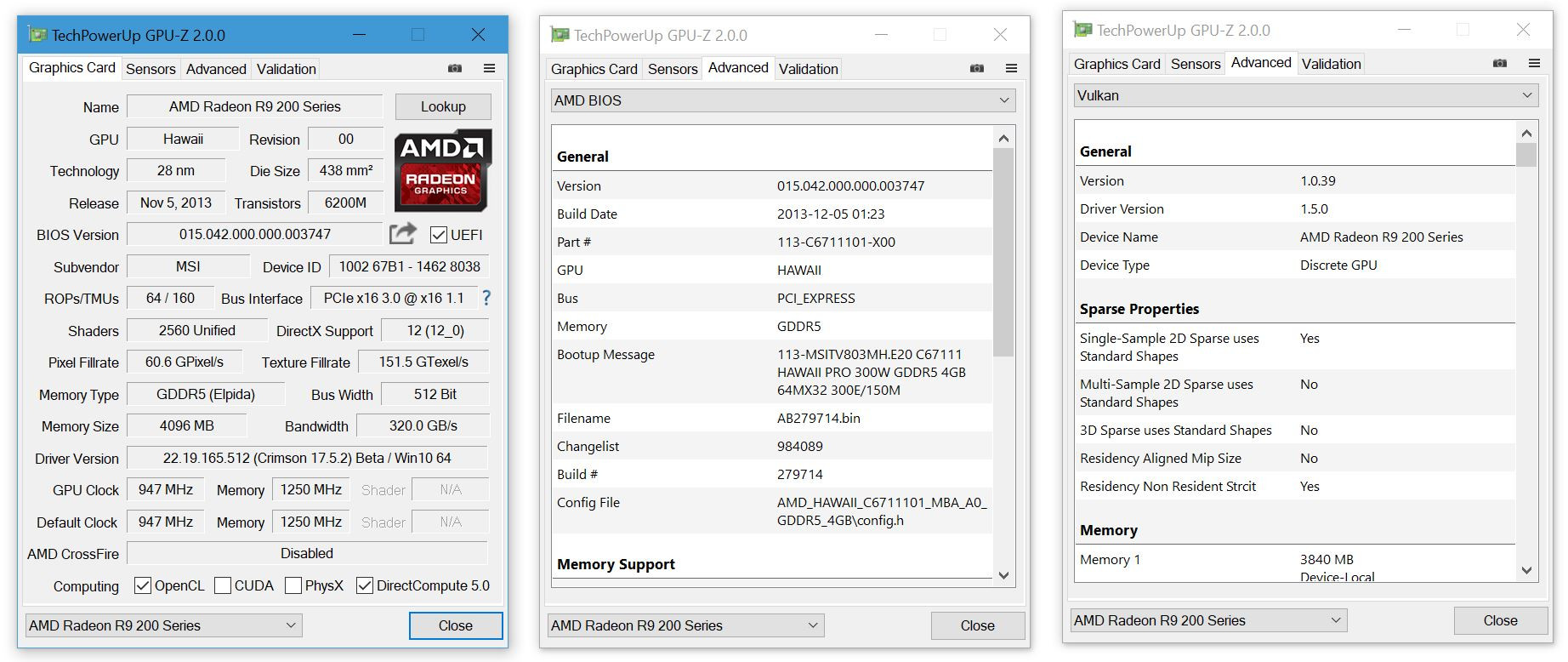Click the camera icon in AMD BIOS window
Image resolution: width=1568 pixels, height=662 pixels.
(977, 68)
